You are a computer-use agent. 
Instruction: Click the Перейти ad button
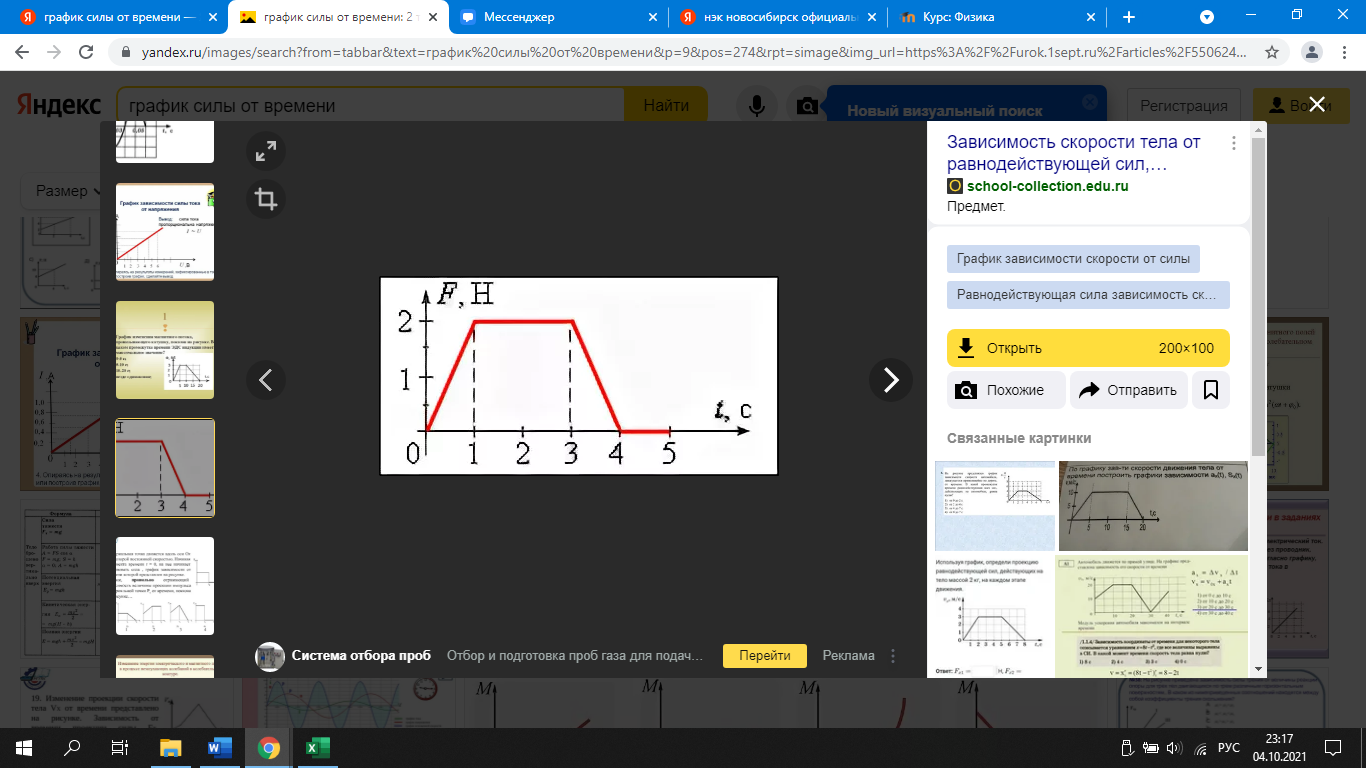click(765, 656)
